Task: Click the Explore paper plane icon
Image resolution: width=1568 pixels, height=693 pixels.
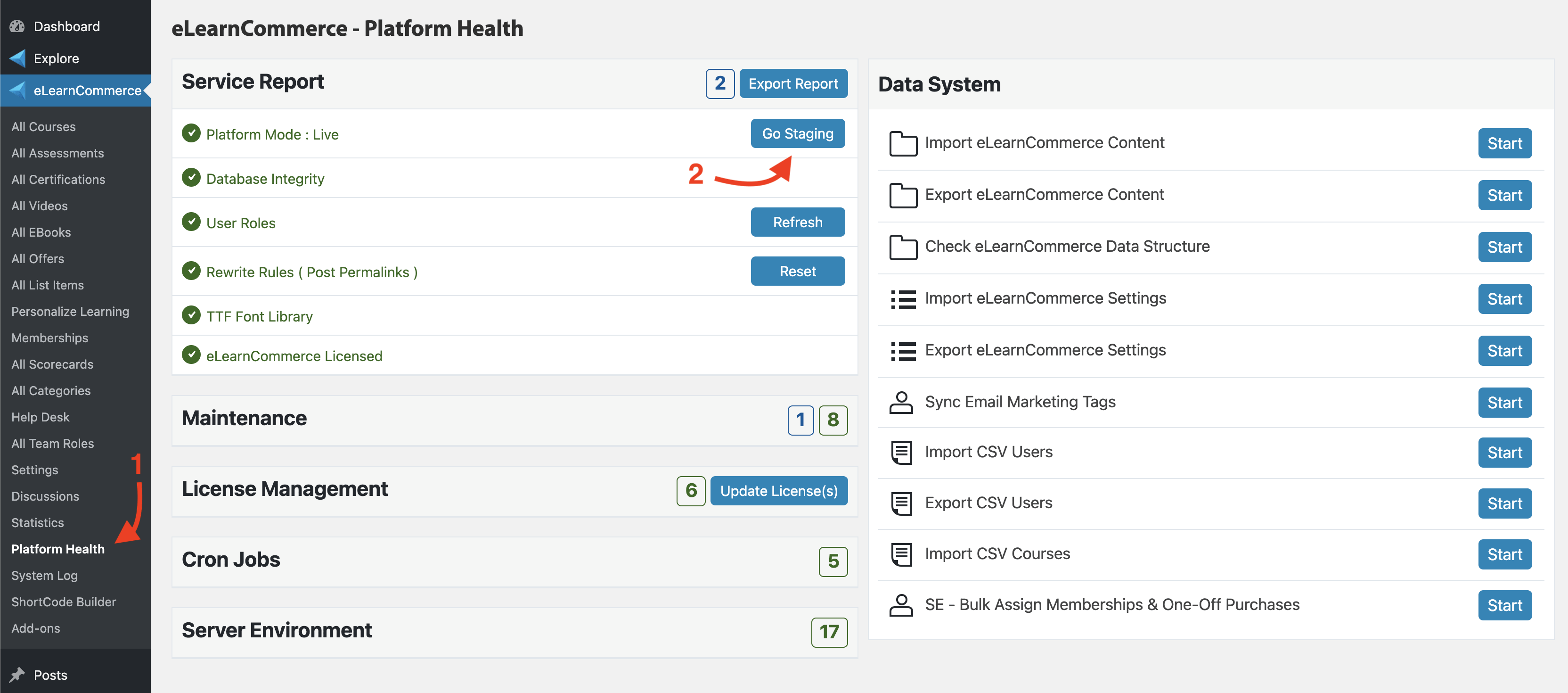Action: pyautogui.click(x=17, y=58)
